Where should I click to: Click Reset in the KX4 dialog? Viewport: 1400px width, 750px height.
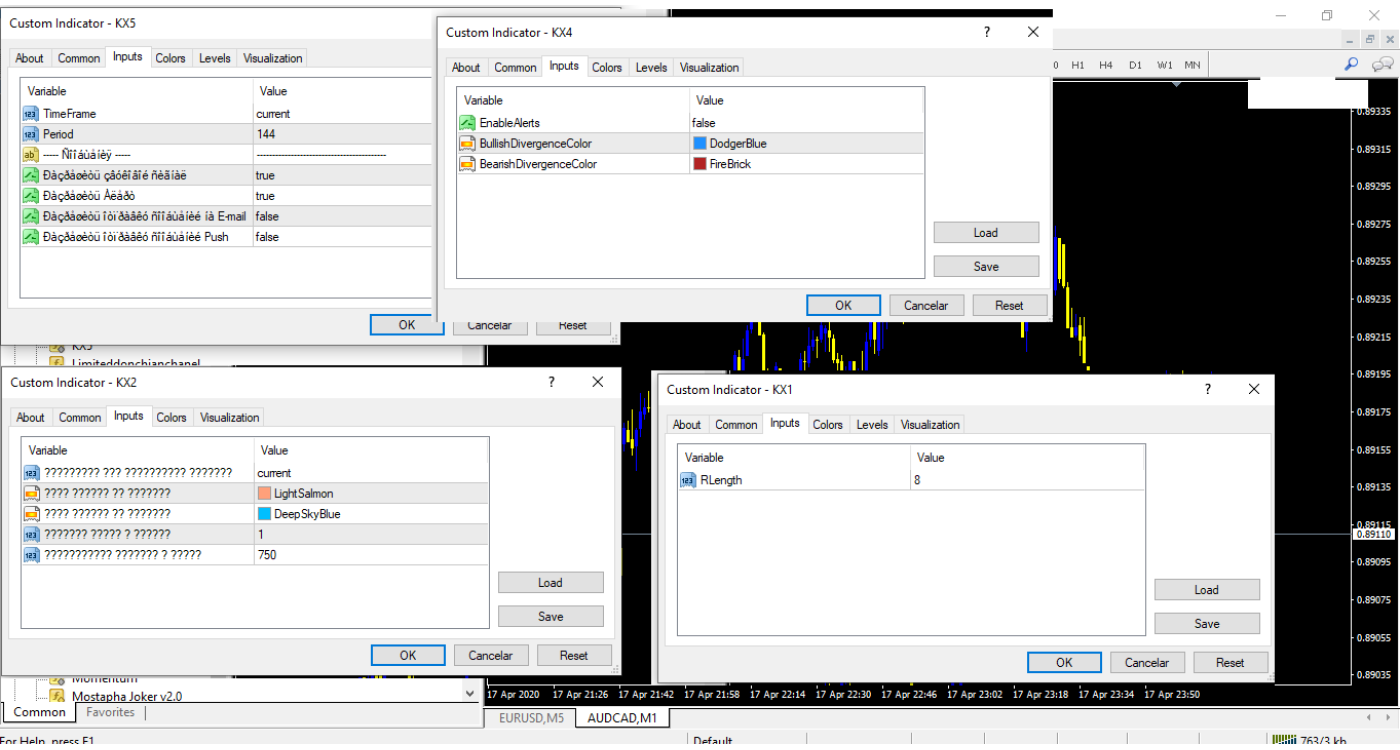(x=1009, y=305)
